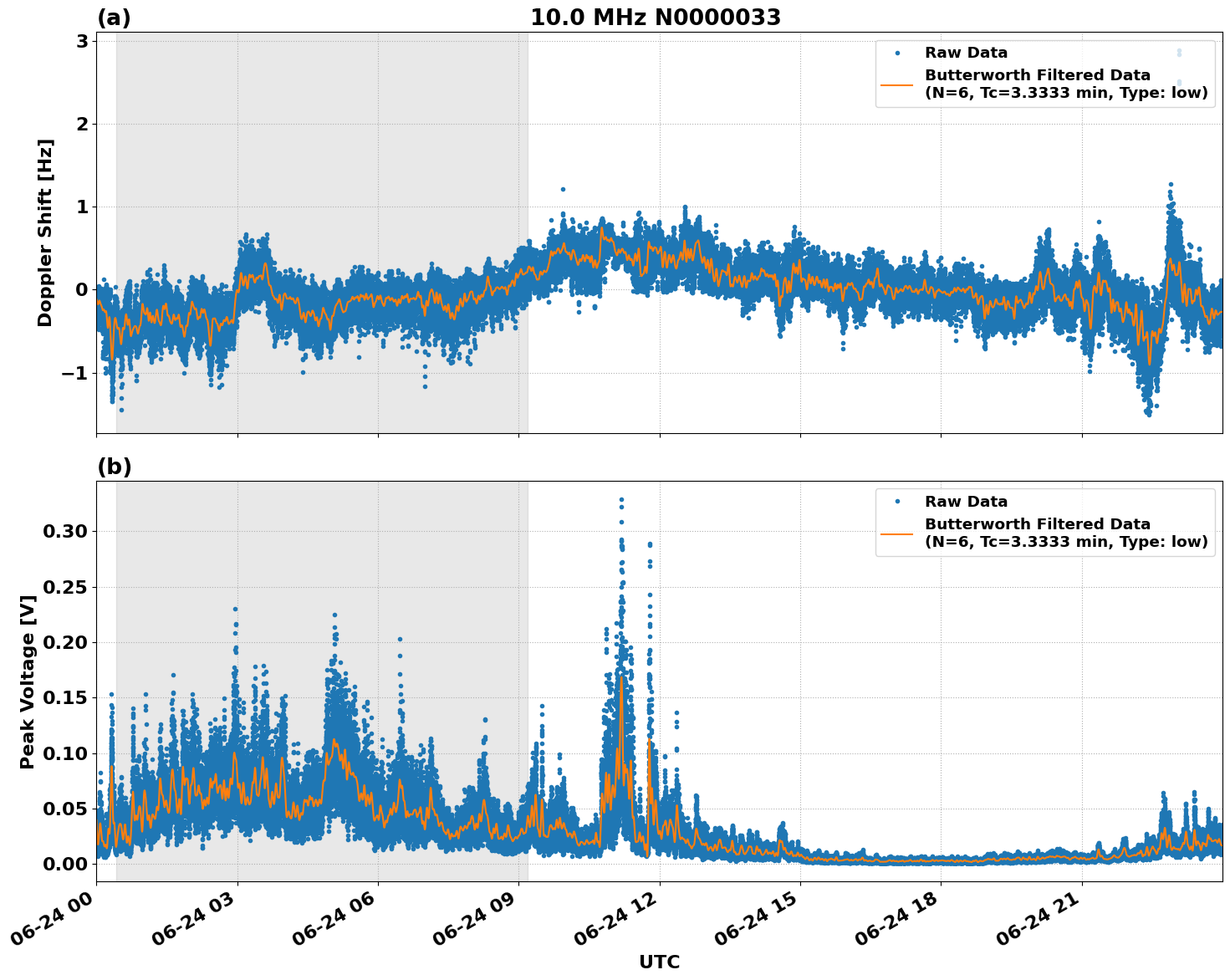Viewport: 1230px width, 980px height.
Task: Click the Raw Data dot marker in panel (b) legend
Action: tap(897, 501)
